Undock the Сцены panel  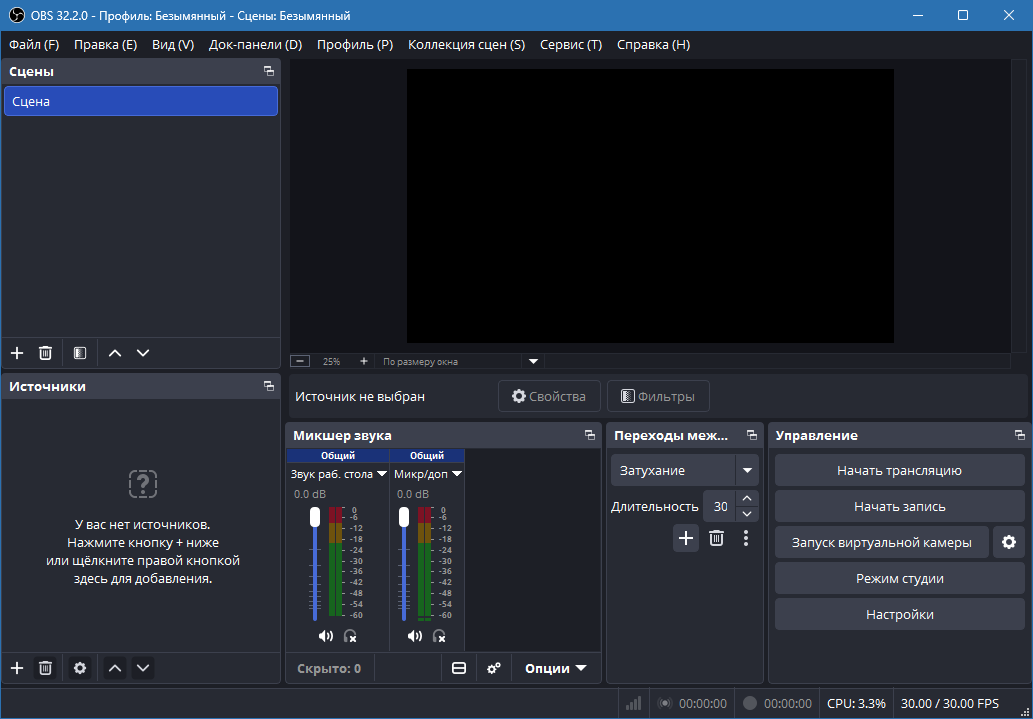tap(269, 71)
